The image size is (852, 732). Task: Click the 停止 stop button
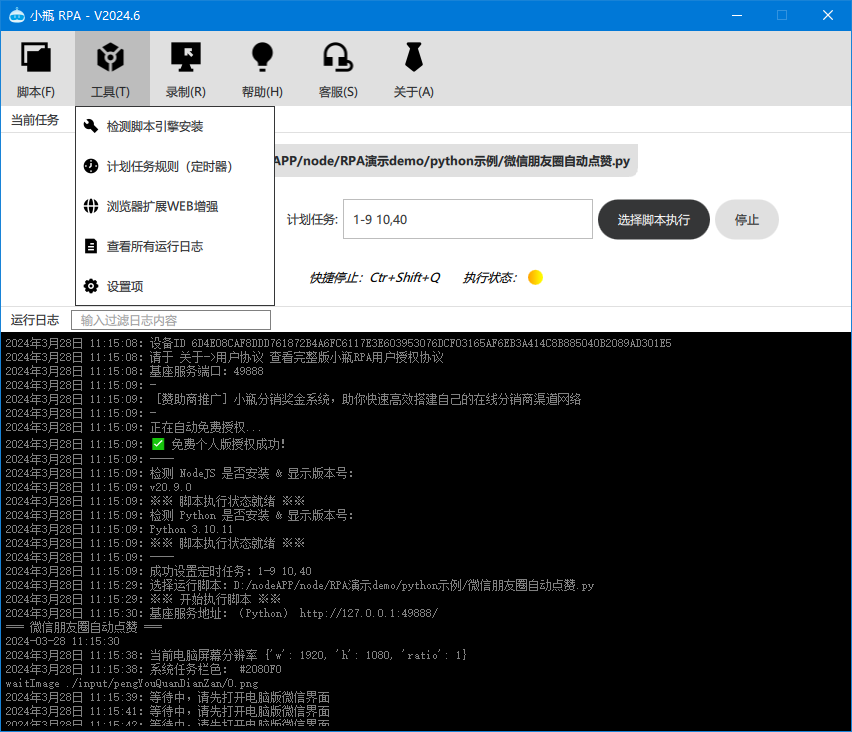pyautogui.click(x=747, y=220)
